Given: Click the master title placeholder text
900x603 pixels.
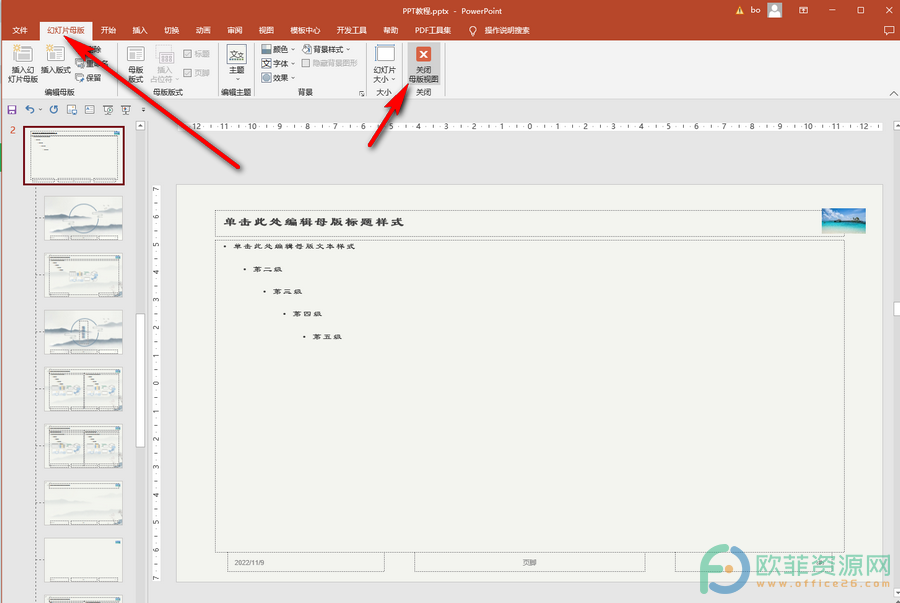Looking at the screenshot, I should click(313, 223).
